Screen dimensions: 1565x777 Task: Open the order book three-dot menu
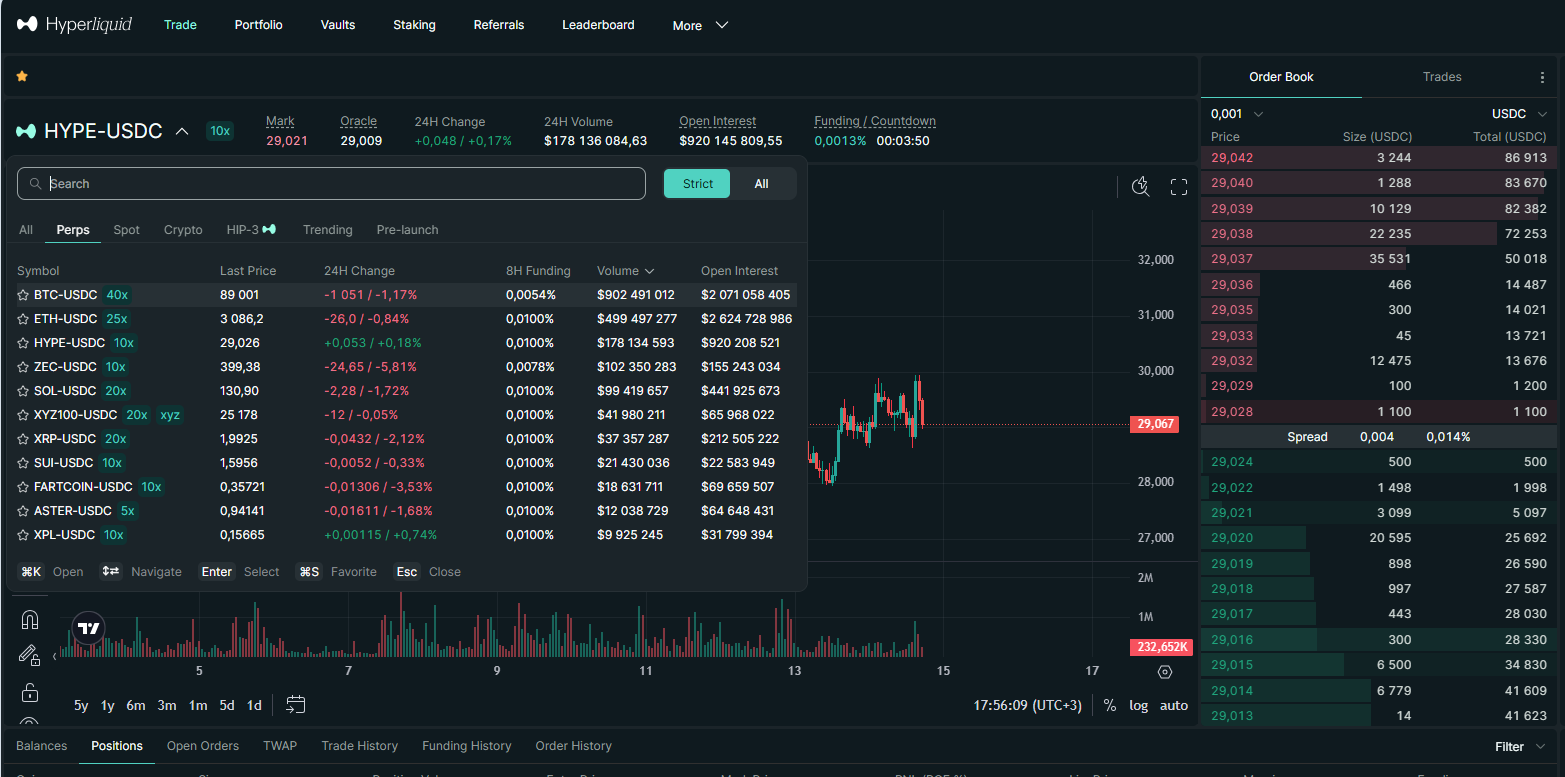coord(1542,77)
